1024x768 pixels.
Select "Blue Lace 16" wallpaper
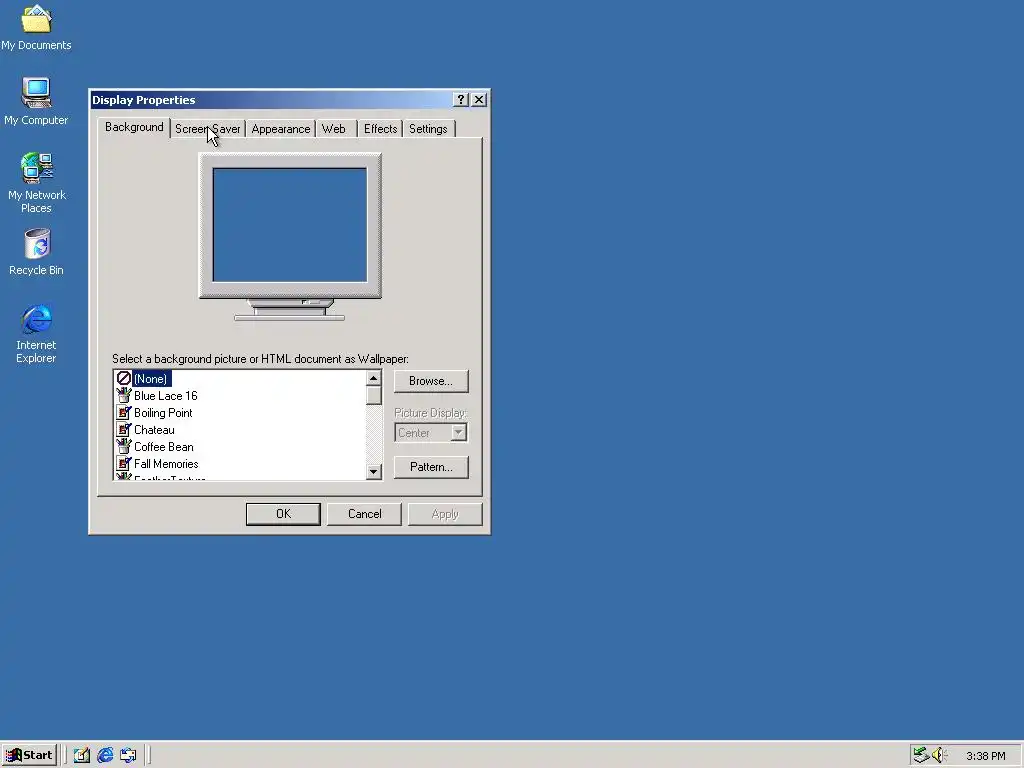(165, 396)
